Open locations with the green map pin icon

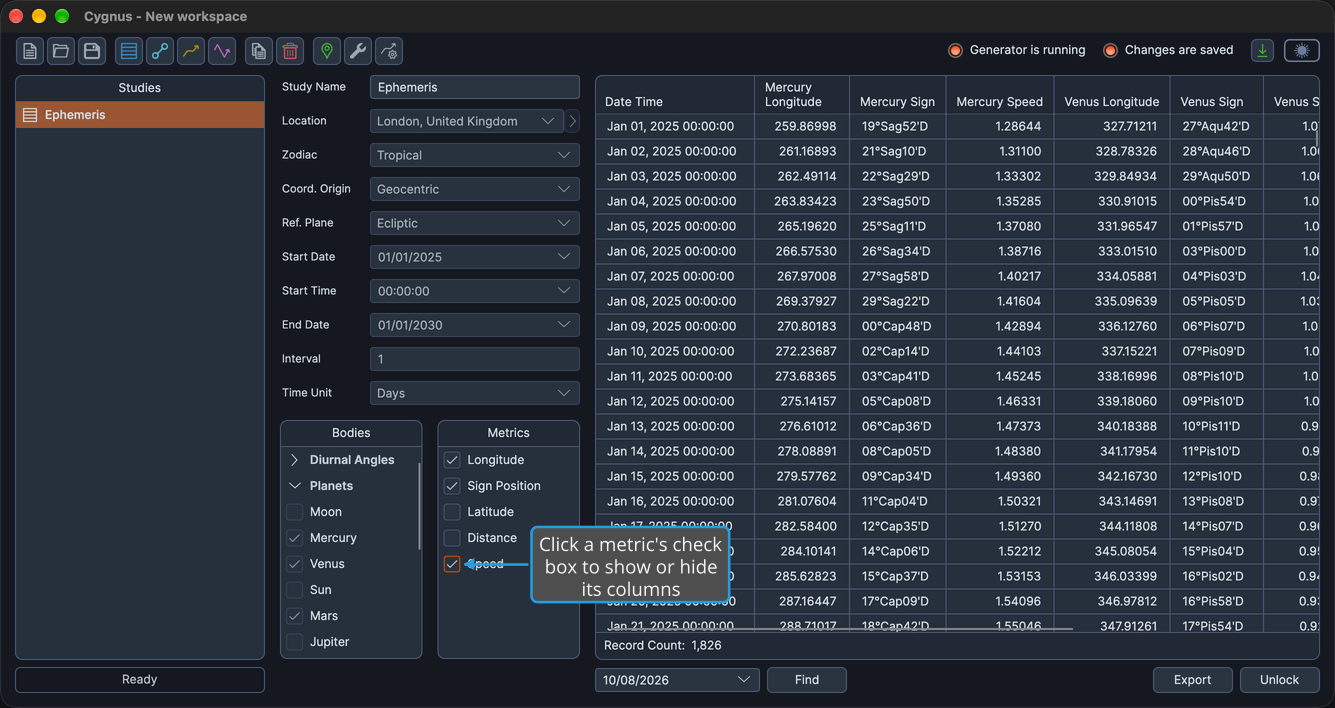(x=327, y=51)
